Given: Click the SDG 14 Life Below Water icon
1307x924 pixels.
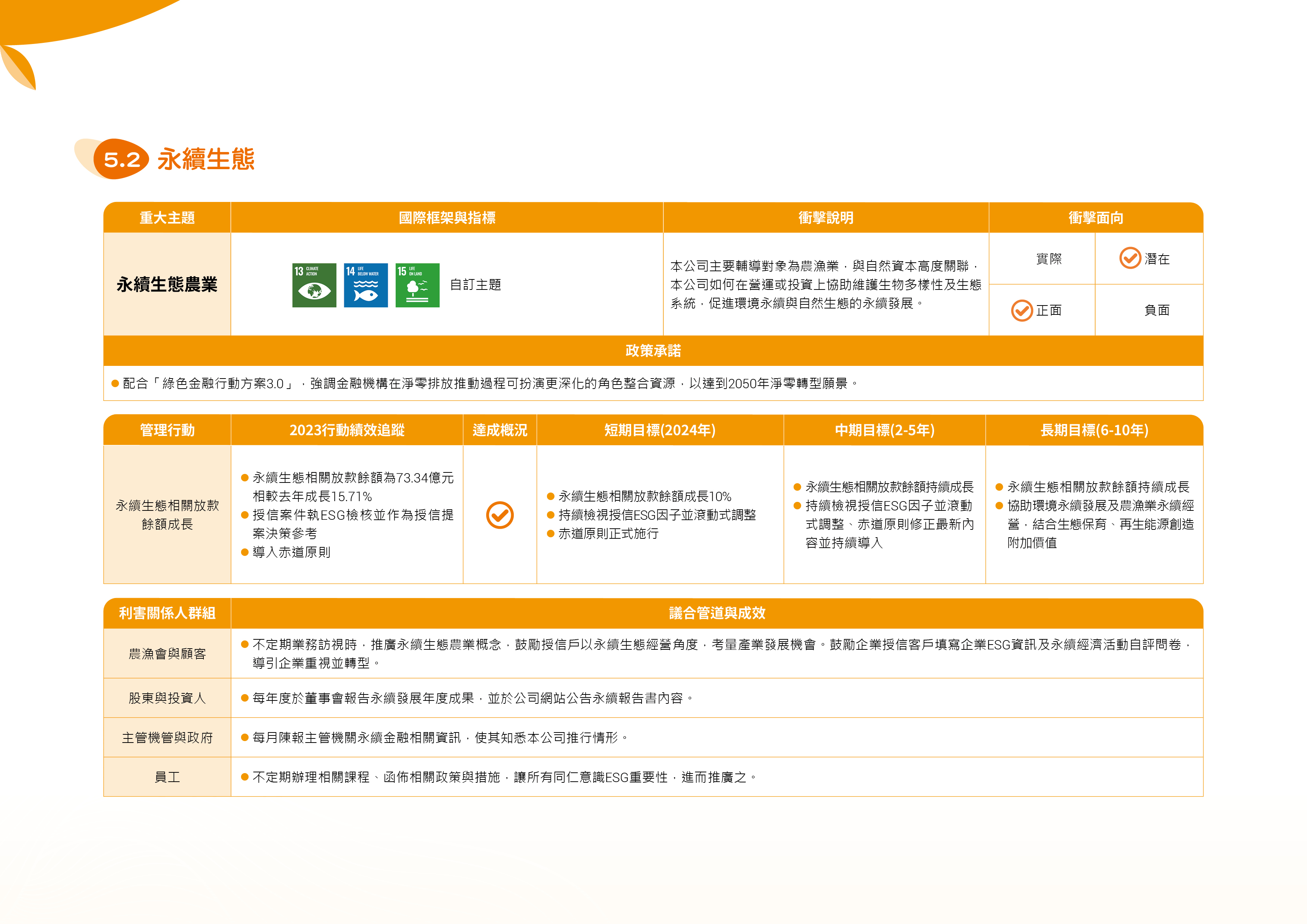Looking at the screenshot, I should click(365, 285).
